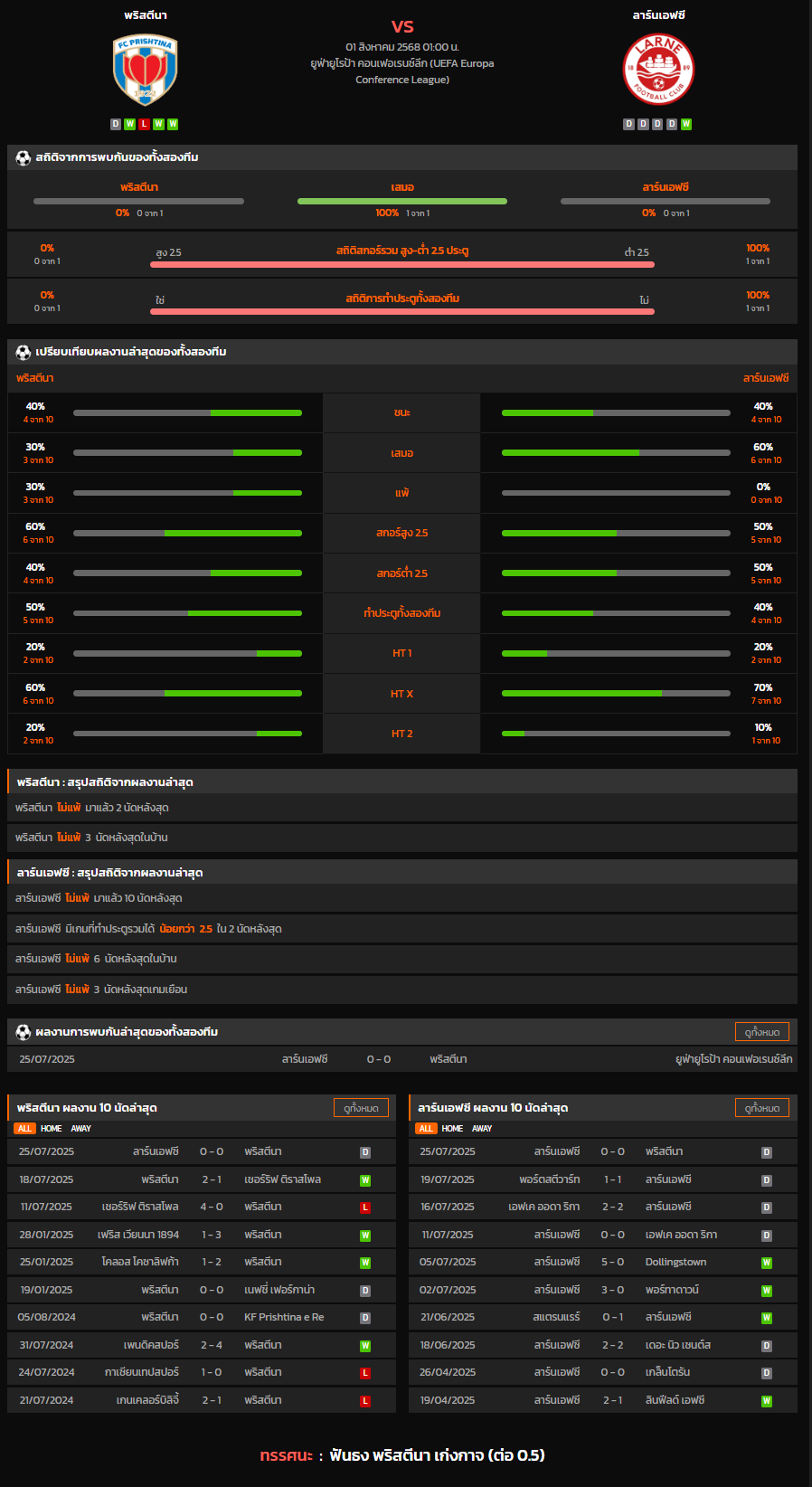Click the 'ทรรศนะ' prediction text at bottom

tap(286, 1456)
